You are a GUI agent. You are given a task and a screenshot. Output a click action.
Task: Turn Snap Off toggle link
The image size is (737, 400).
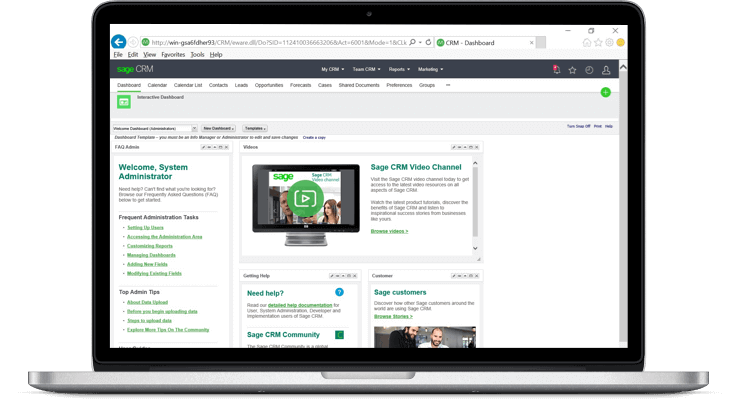point(577,127)
